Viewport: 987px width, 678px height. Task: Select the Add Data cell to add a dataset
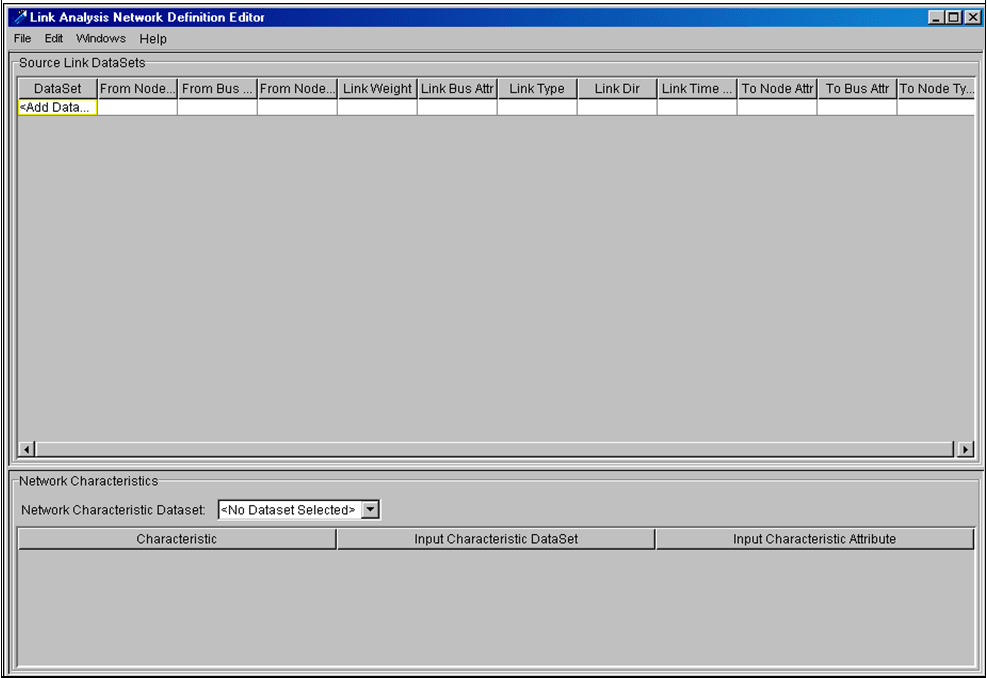pos(55,106)
